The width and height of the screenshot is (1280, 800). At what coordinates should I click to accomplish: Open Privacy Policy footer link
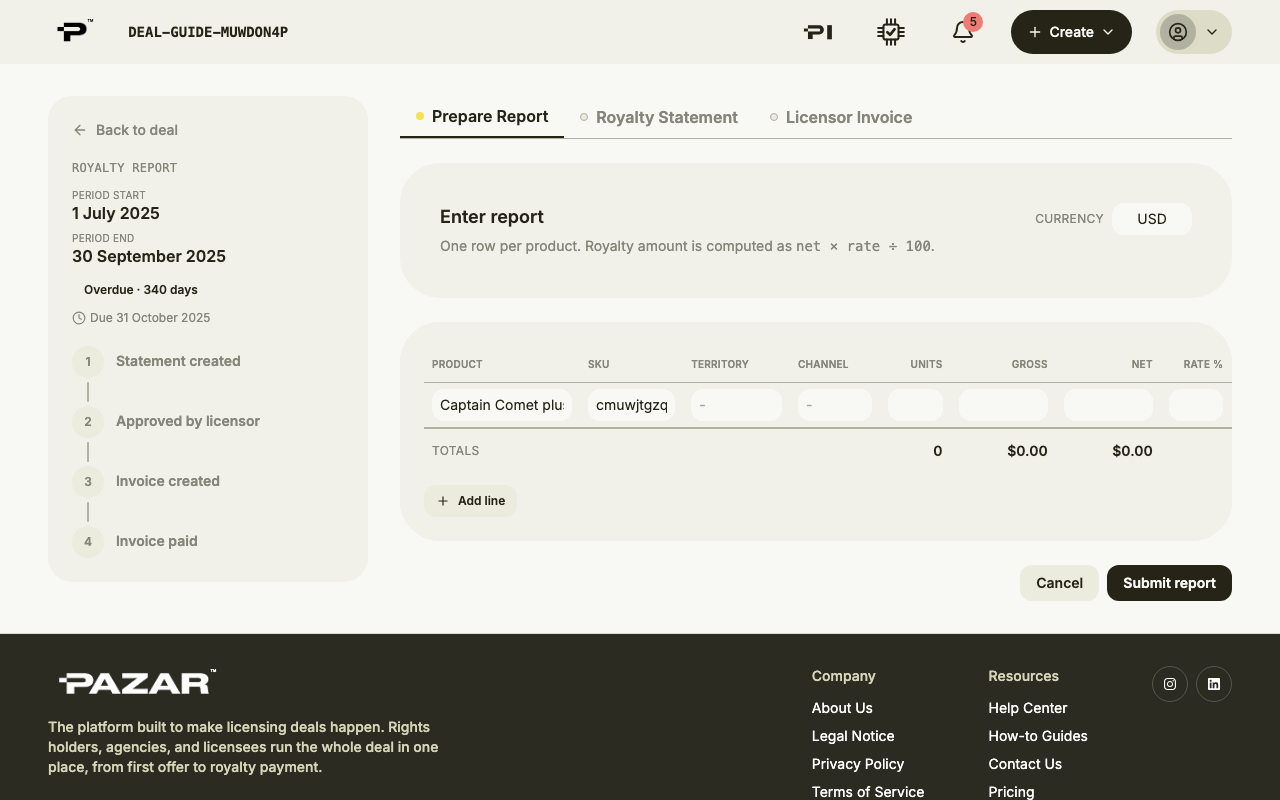[858, 764]
